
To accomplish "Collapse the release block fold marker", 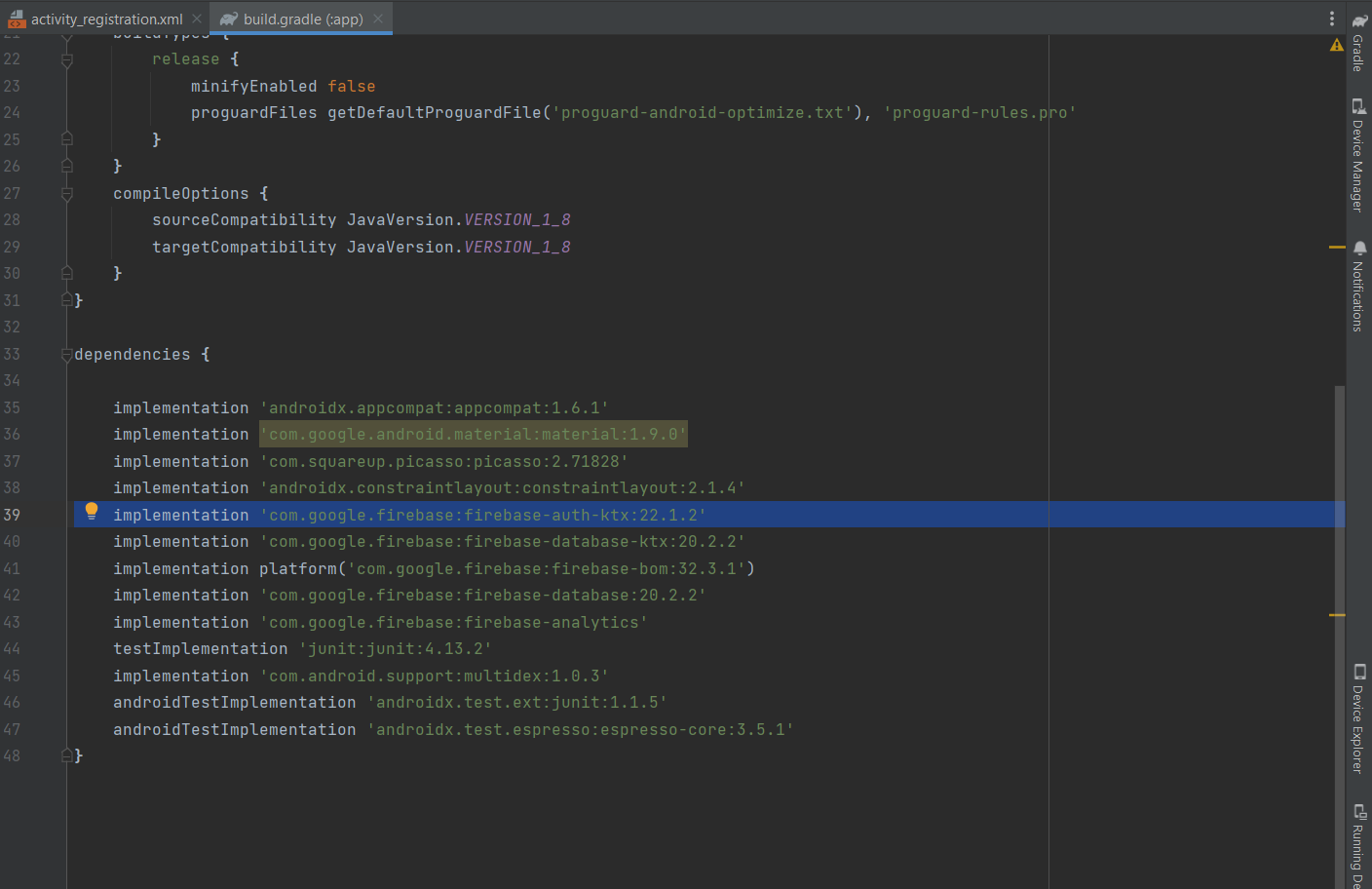I will [67, 60].
